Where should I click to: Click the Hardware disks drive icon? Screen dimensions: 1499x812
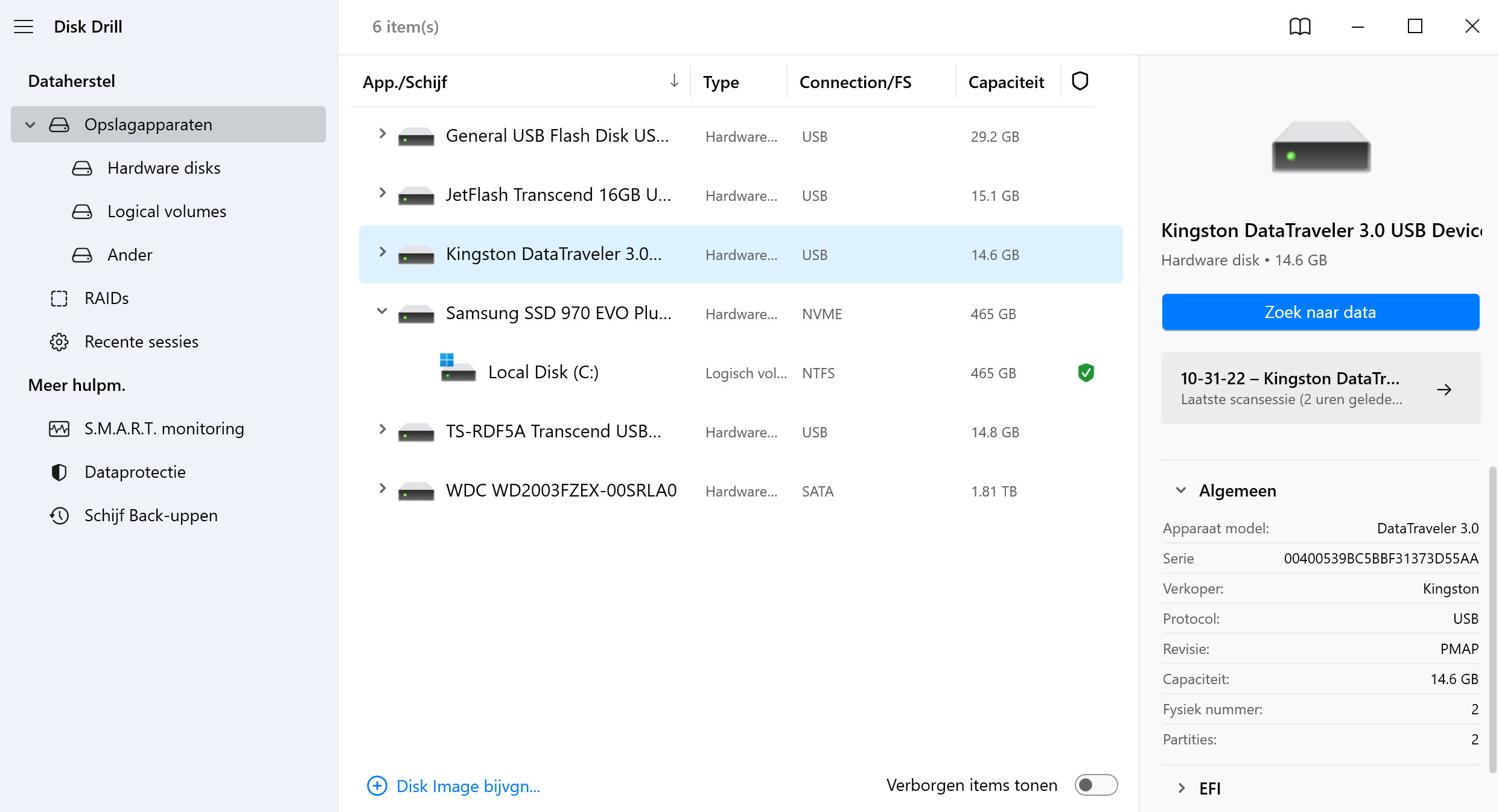[82, 168]
